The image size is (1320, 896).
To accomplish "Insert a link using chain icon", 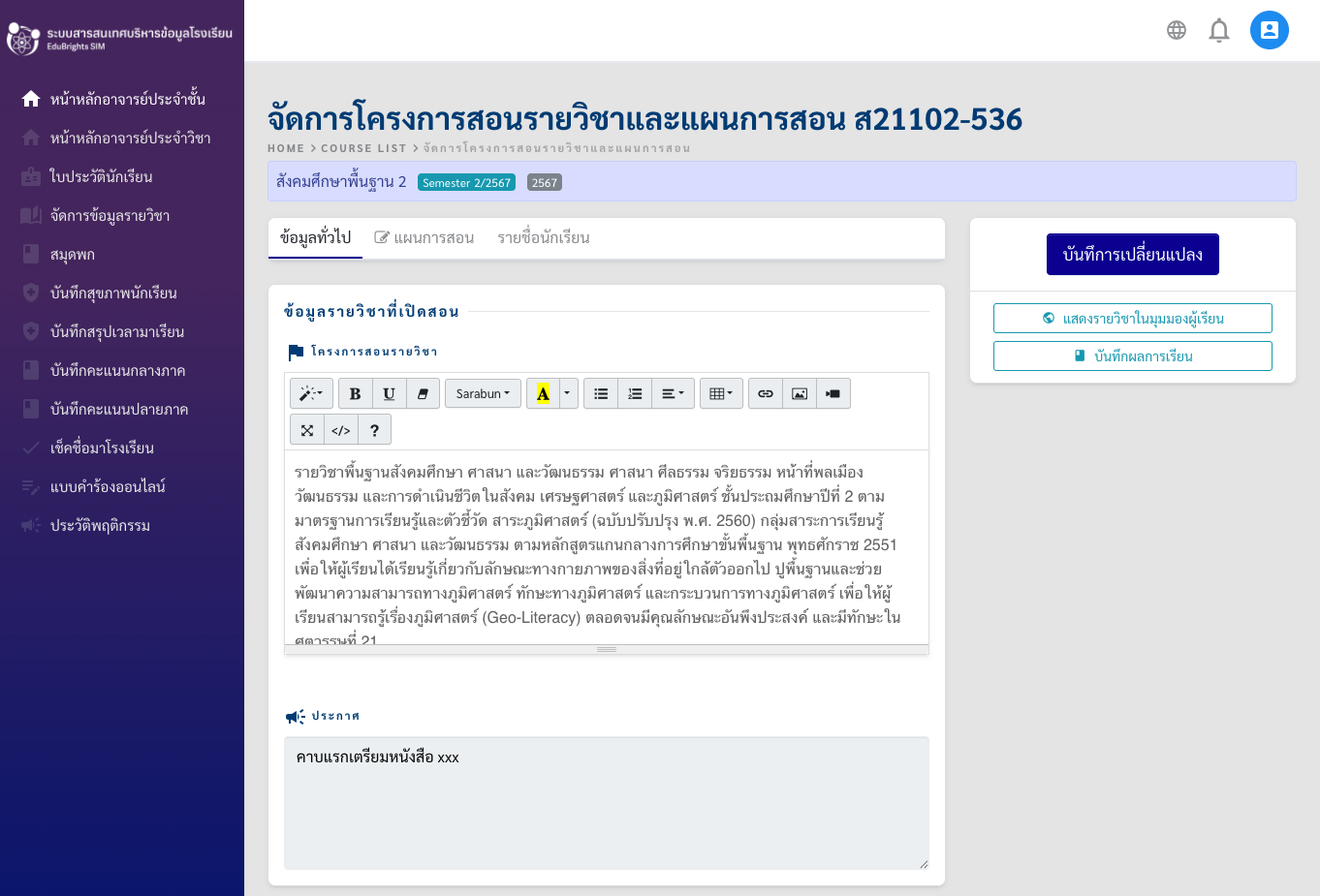I will click(x=765, y=393).
